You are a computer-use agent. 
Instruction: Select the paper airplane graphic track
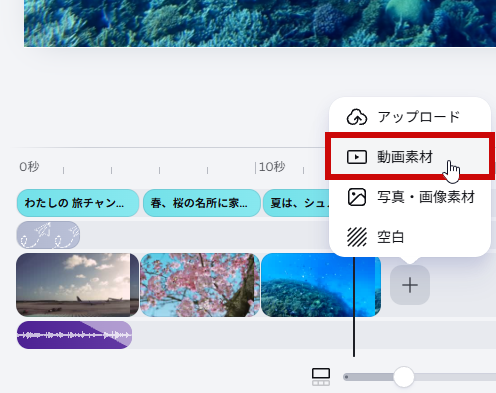(48, 235)
